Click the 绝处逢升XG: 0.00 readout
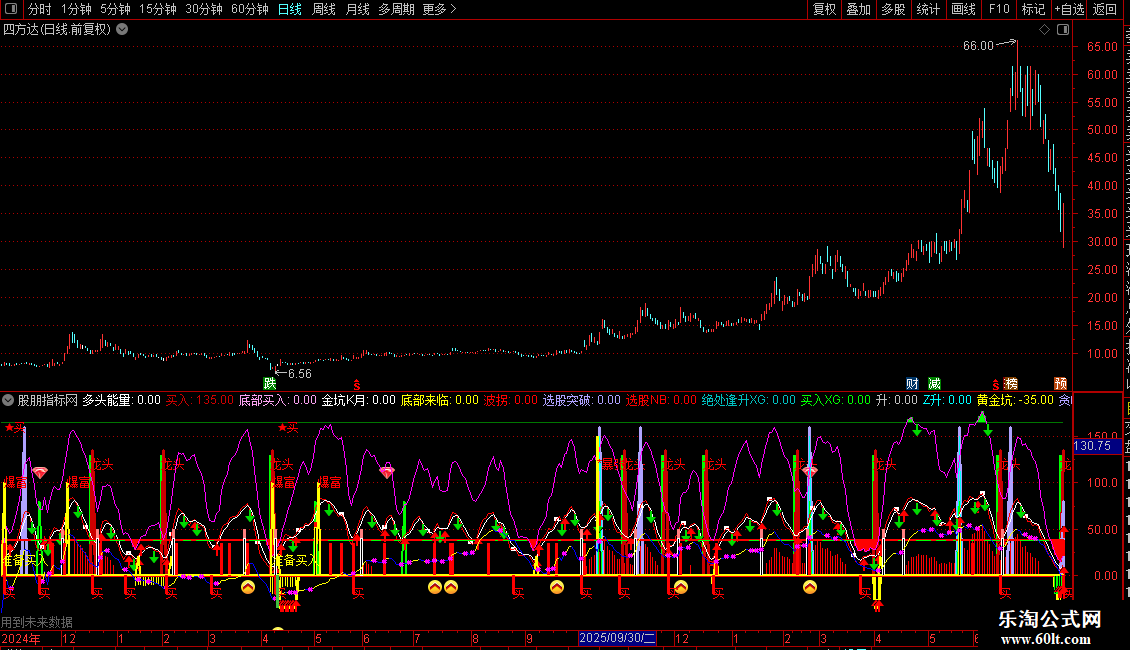The width and height of the screenshot is (1130, 650). (749, 400)
